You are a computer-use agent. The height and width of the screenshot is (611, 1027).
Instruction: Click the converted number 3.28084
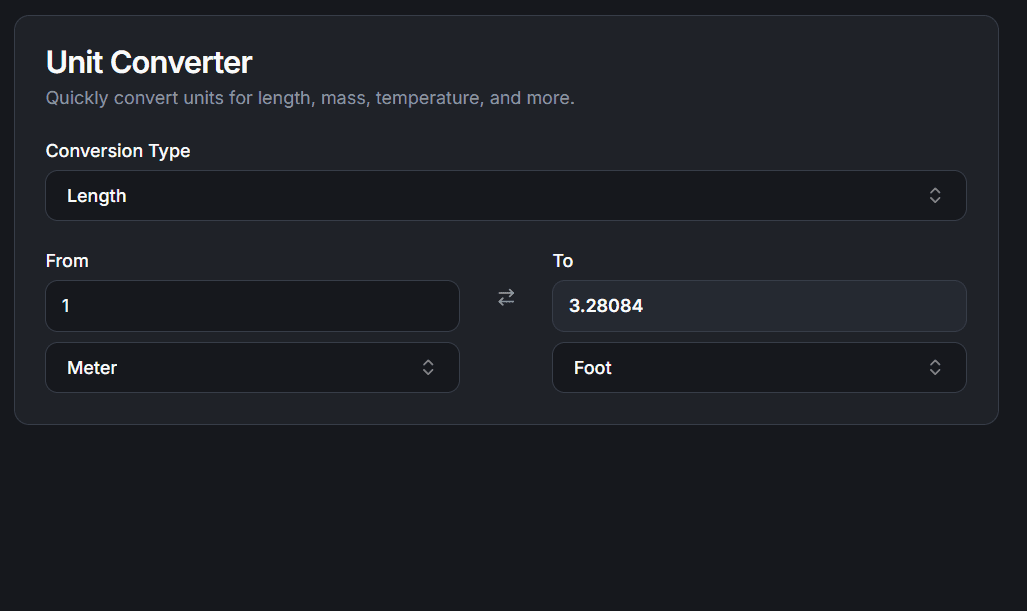tap(606, 306)
